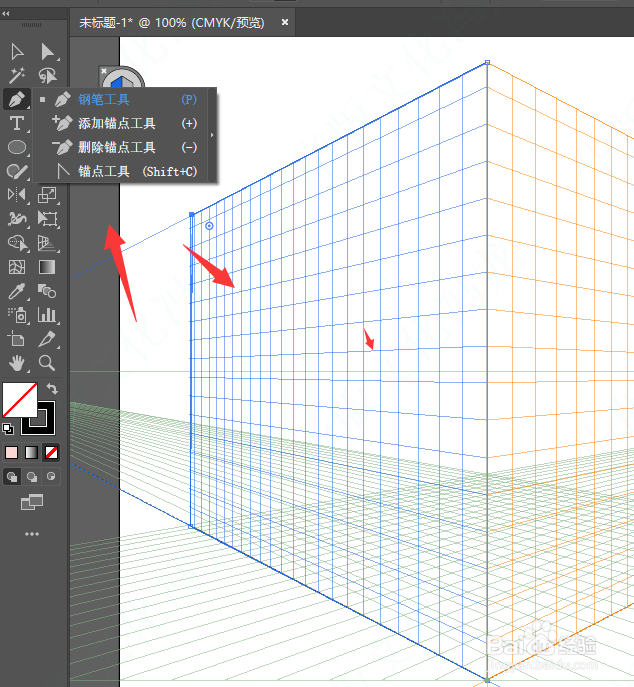The height and width of the screenshot is (687, 634).
Task: Close the 未标题-1* document tab
Action: pyautogui.click(x=285, y=22)
